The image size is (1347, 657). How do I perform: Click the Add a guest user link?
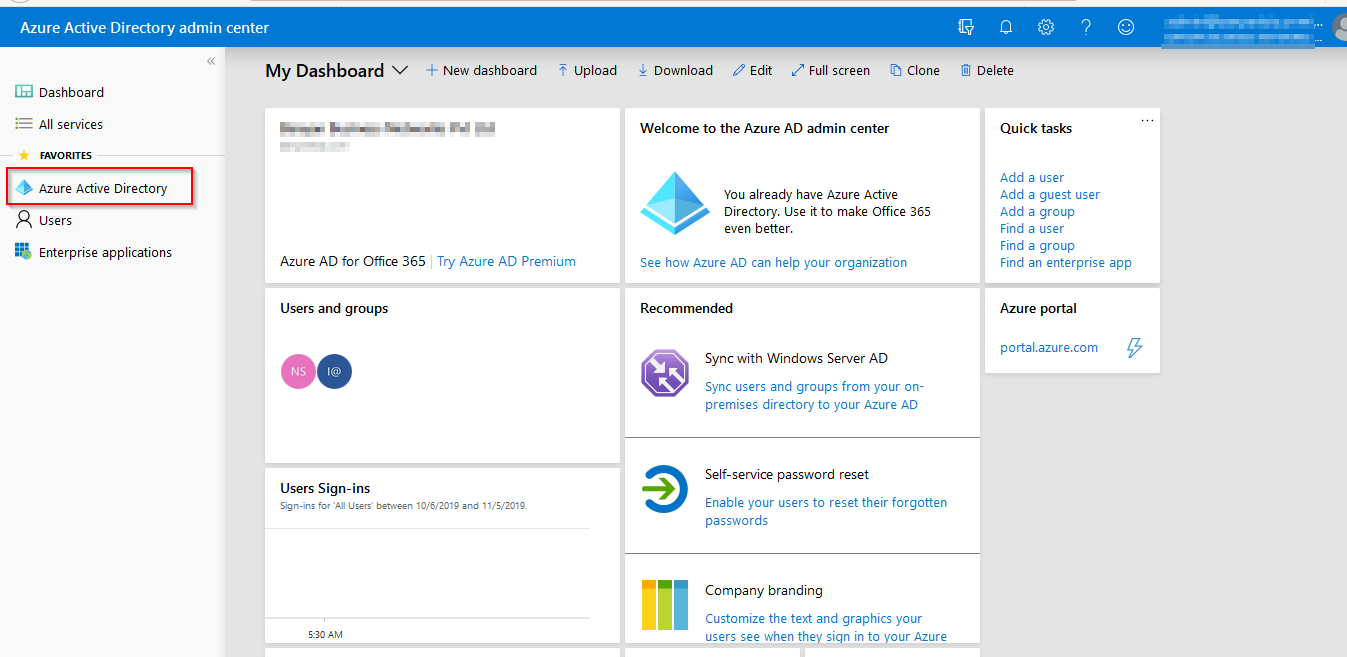pos(1049,195)
